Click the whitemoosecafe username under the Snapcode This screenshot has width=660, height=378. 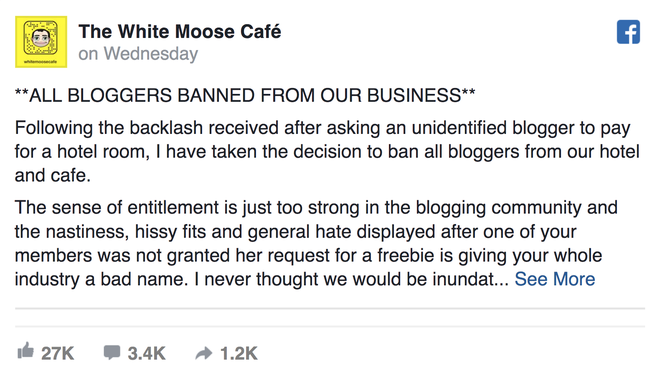coord(41,62)
